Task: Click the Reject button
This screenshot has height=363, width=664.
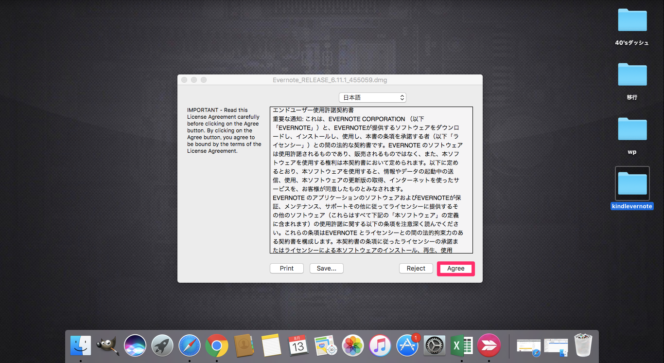Action: [416, 269]
